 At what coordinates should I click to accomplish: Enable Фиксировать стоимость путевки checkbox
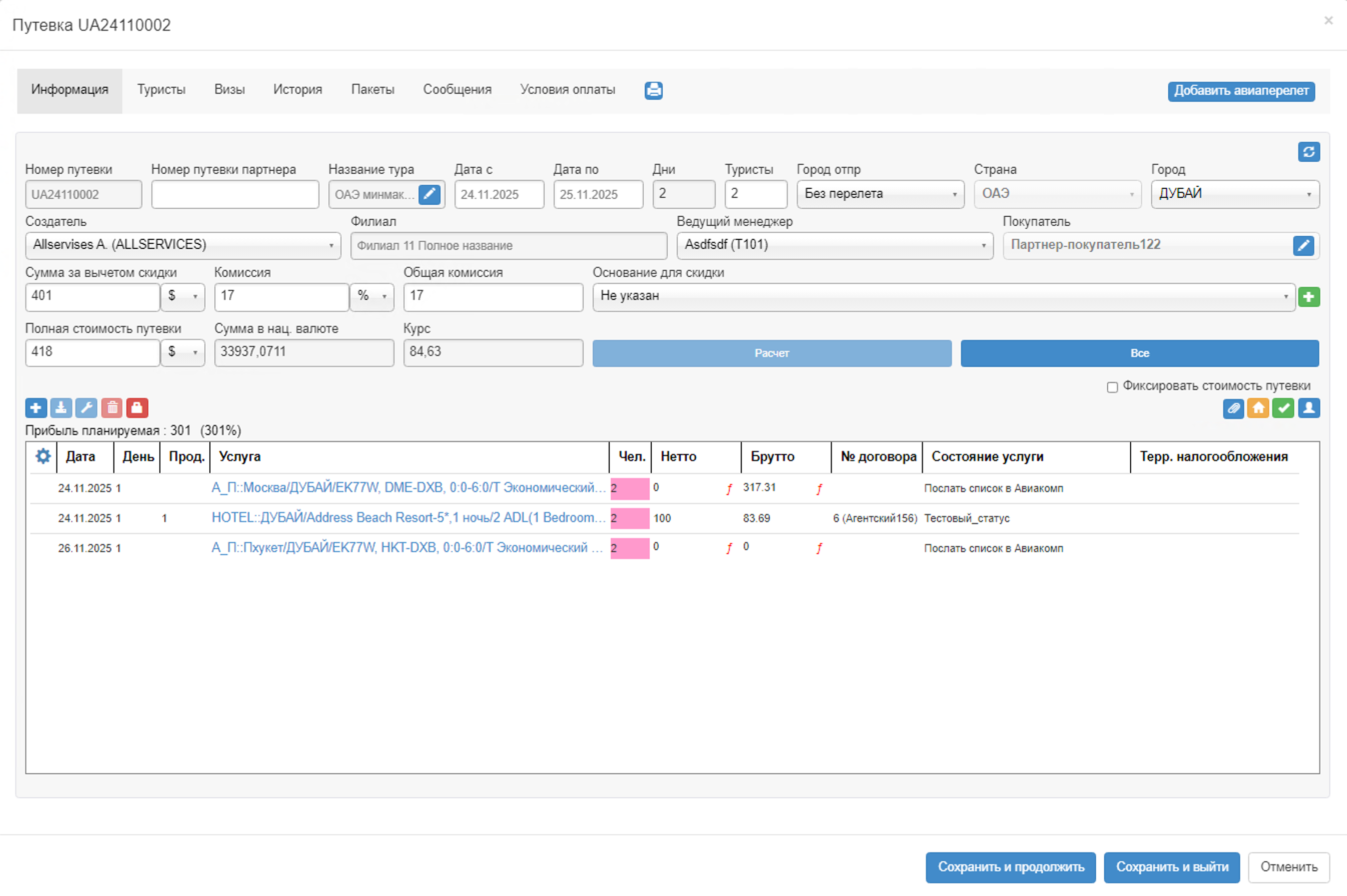pyautogui.click(x=1112, y=387)
